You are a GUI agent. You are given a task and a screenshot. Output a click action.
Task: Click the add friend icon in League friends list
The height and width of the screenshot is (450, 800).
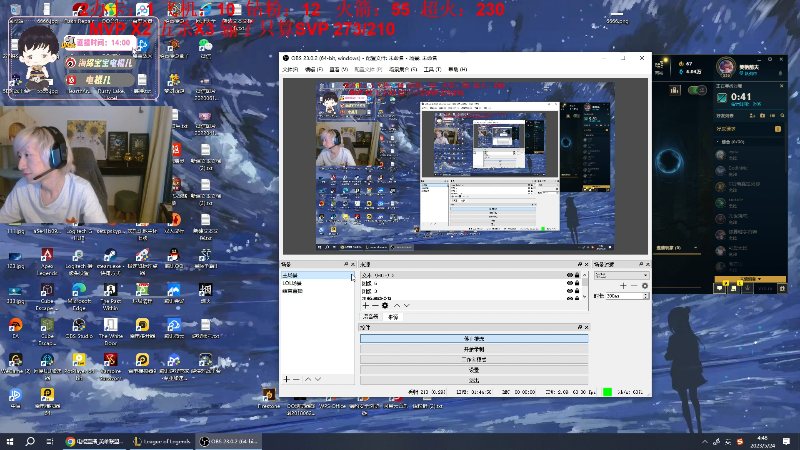click(x=753, y=116)
